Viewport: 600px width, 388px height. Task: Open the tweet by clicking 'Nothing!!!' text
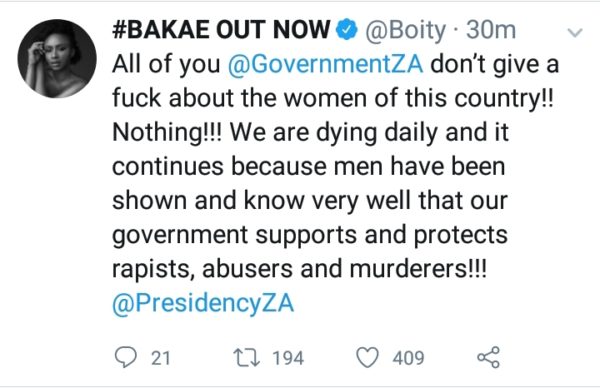(167, 132)
